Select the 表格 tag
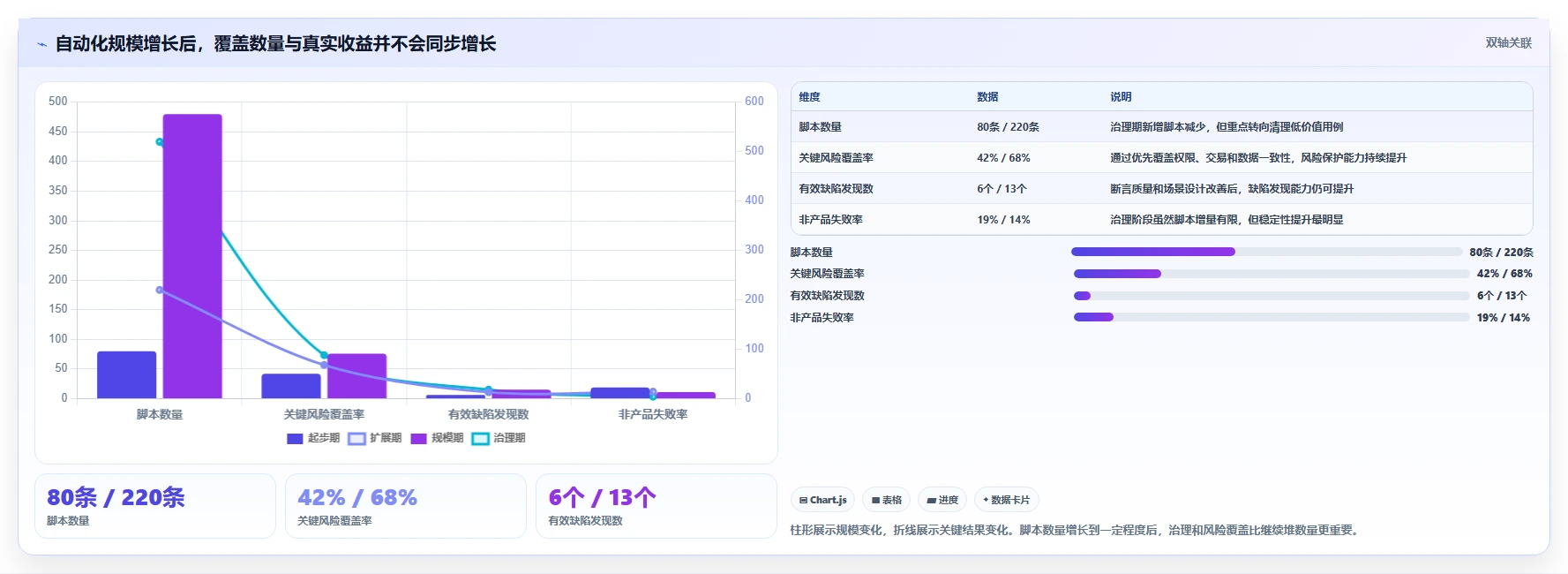The image size is (1568, 574). (887, 500)
